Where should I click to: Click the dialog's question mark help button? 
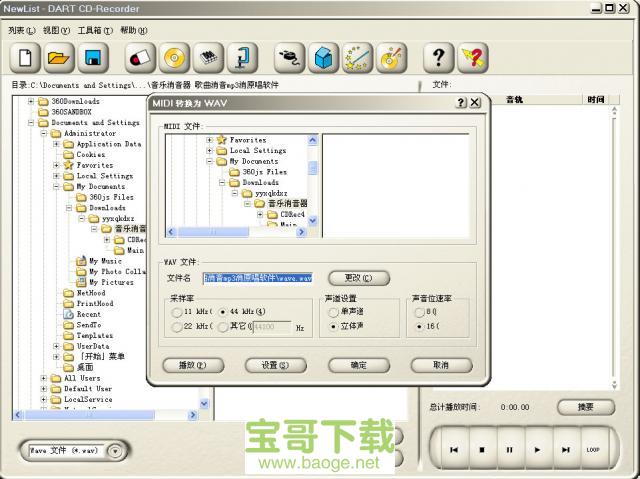pos(461,102)
